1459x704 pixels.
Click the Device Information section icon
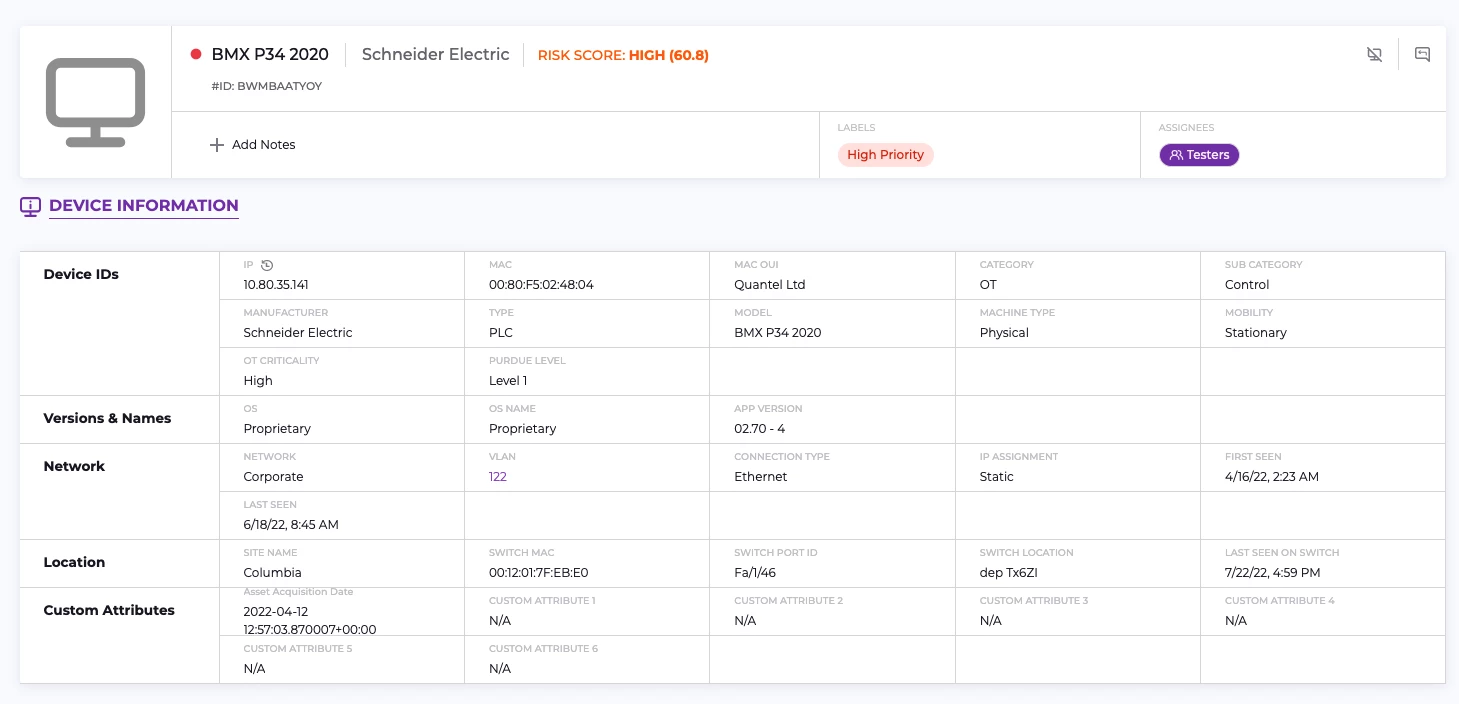point(31,206)
